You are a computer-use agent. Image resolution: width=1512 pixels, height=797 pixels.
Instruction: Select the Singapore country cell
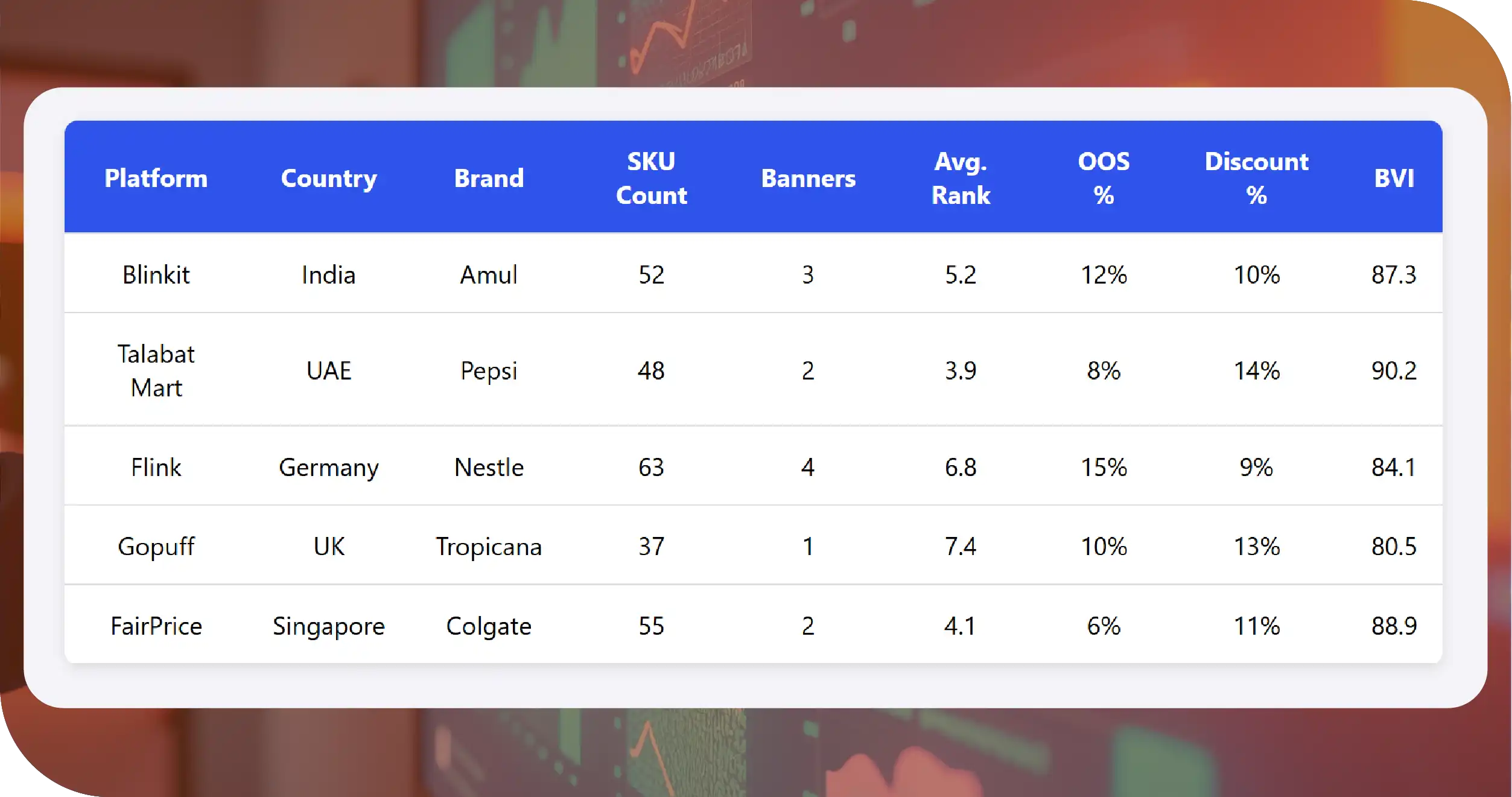(x=329, y=626)
